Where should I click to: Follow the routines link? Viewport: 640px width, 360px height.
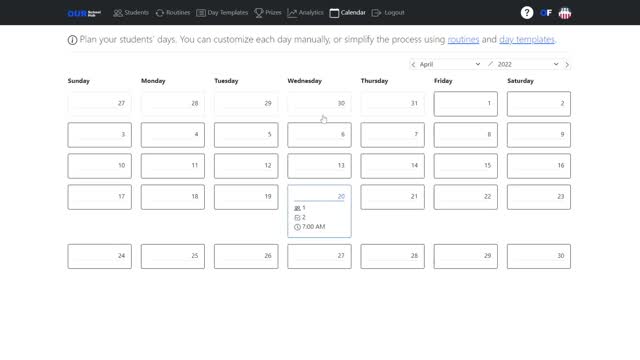click(x=463, y=40)
